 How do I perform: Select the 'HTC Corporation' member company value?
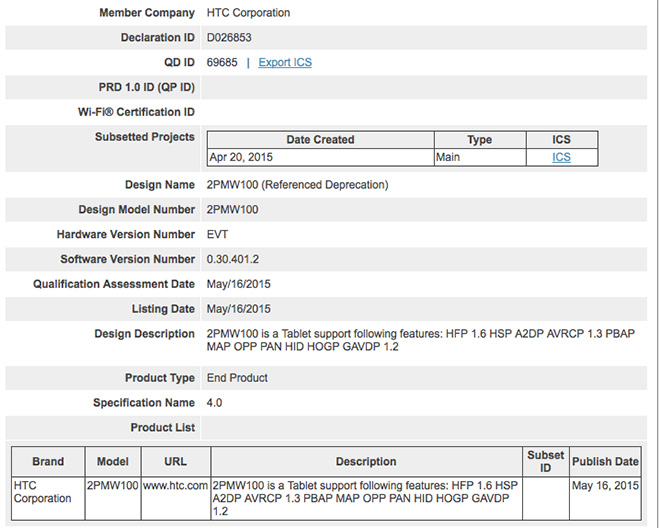click(x=248, y=13)
